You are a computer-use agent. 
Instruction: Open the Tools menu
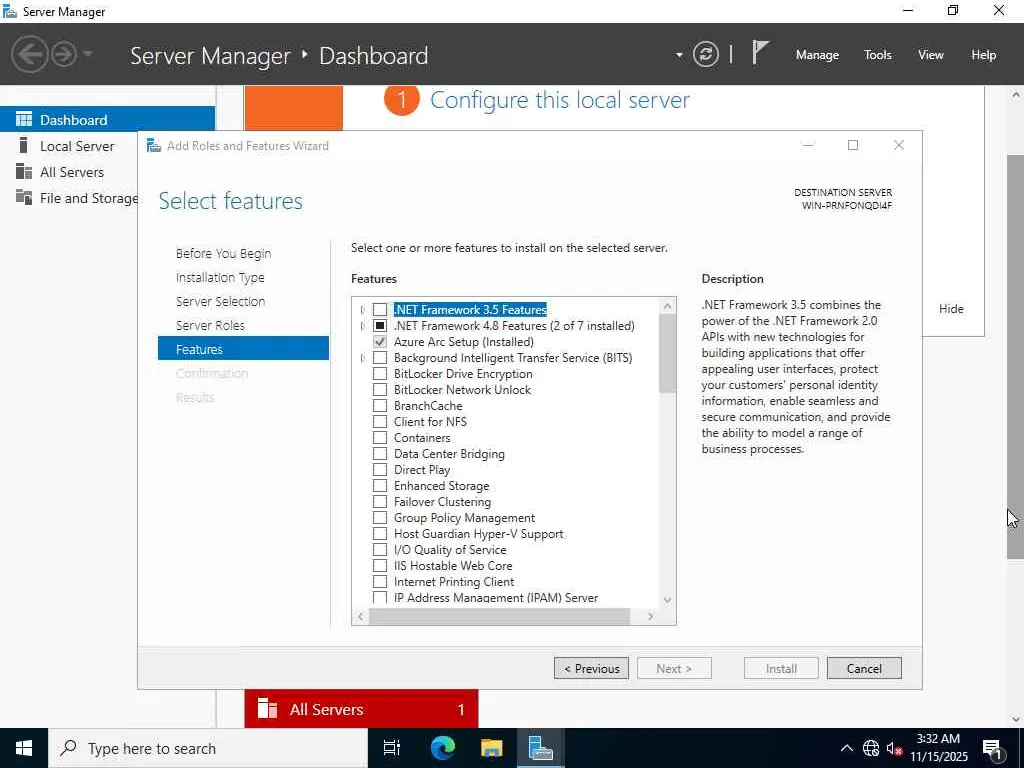coord(878,55)
